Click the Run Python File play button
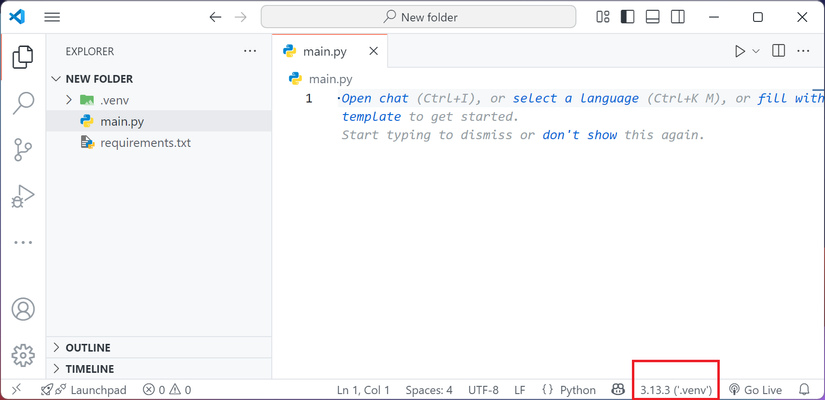 [x=739, y=51]
